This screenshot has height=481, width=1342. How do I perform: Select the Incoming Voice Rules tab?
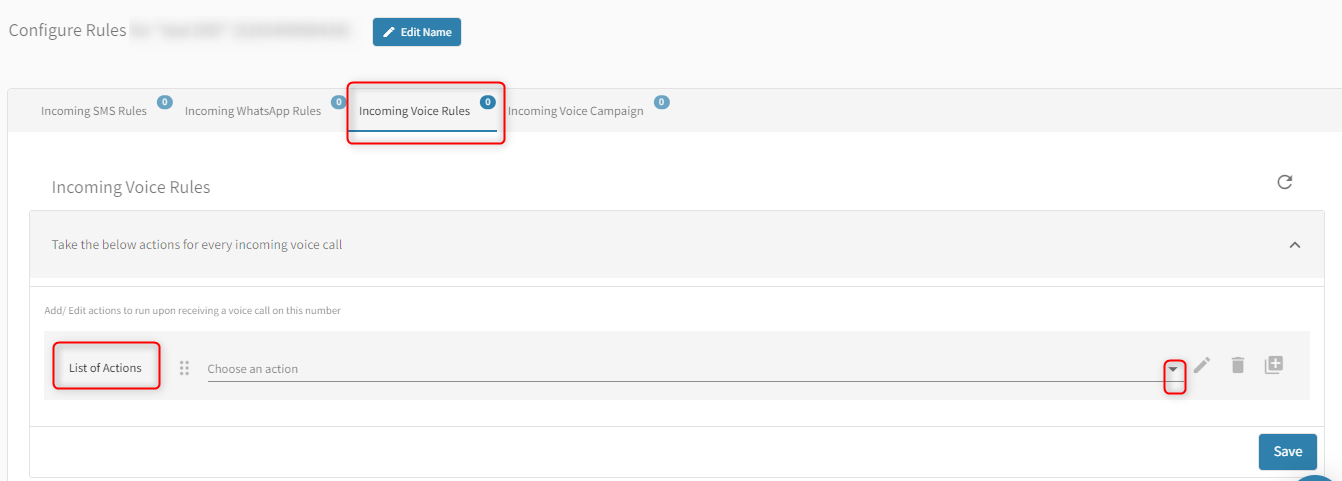(x=414, y=111)
